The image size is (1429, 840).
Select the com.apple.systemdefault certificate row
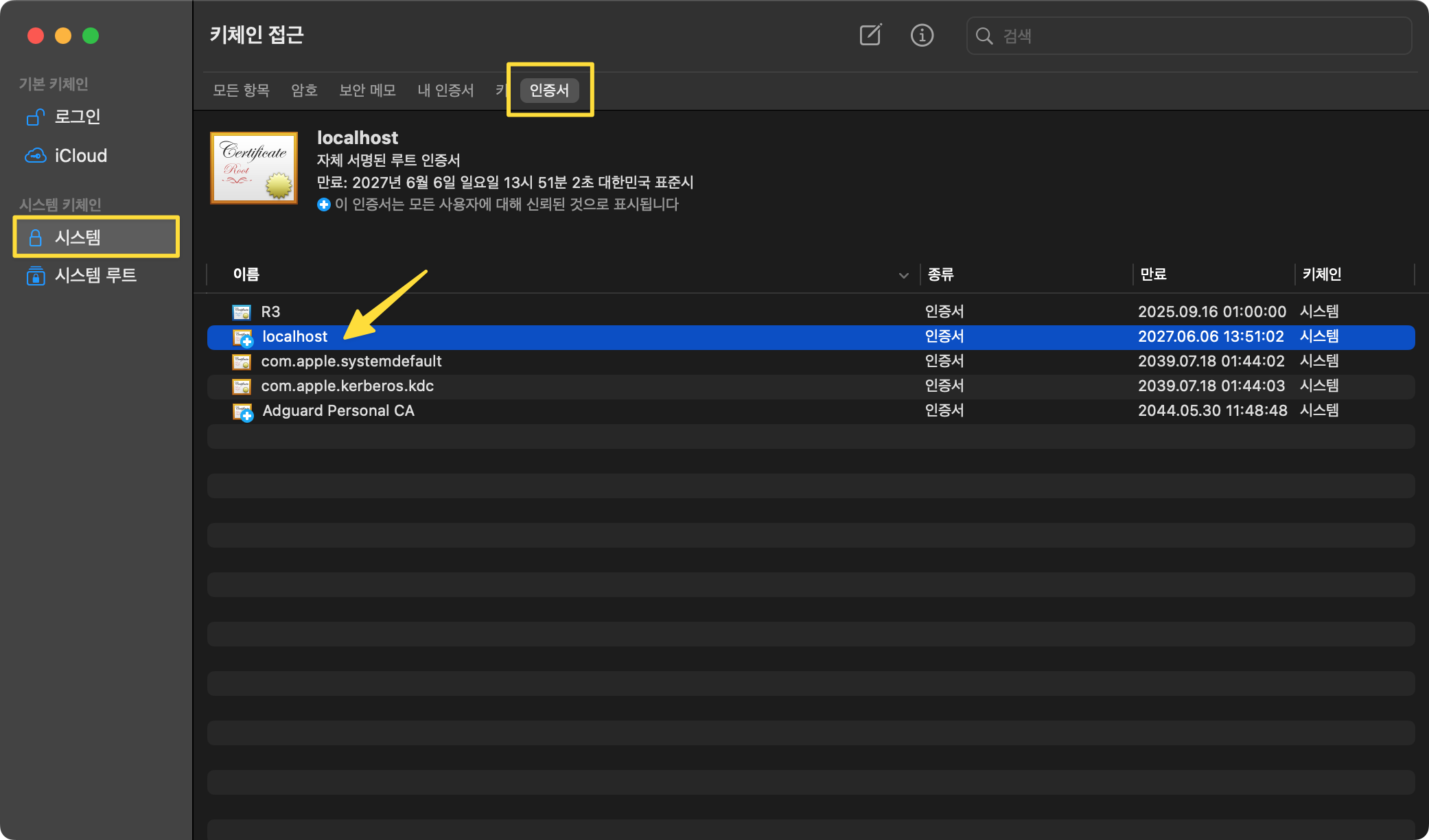pos(351,362)
